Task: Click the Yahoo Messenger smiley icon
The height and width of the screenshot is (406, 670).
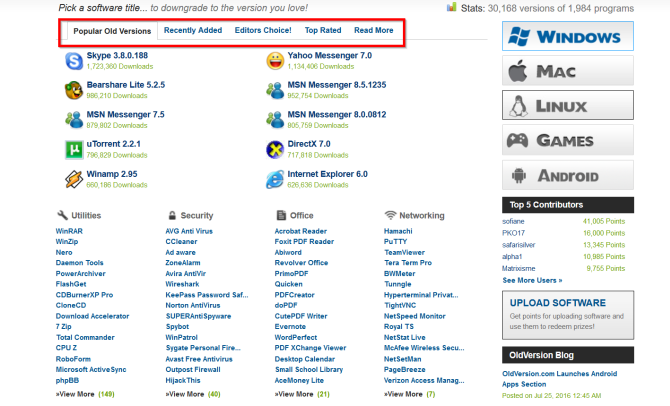Action: pyautogui.click(x=275, y=61)
